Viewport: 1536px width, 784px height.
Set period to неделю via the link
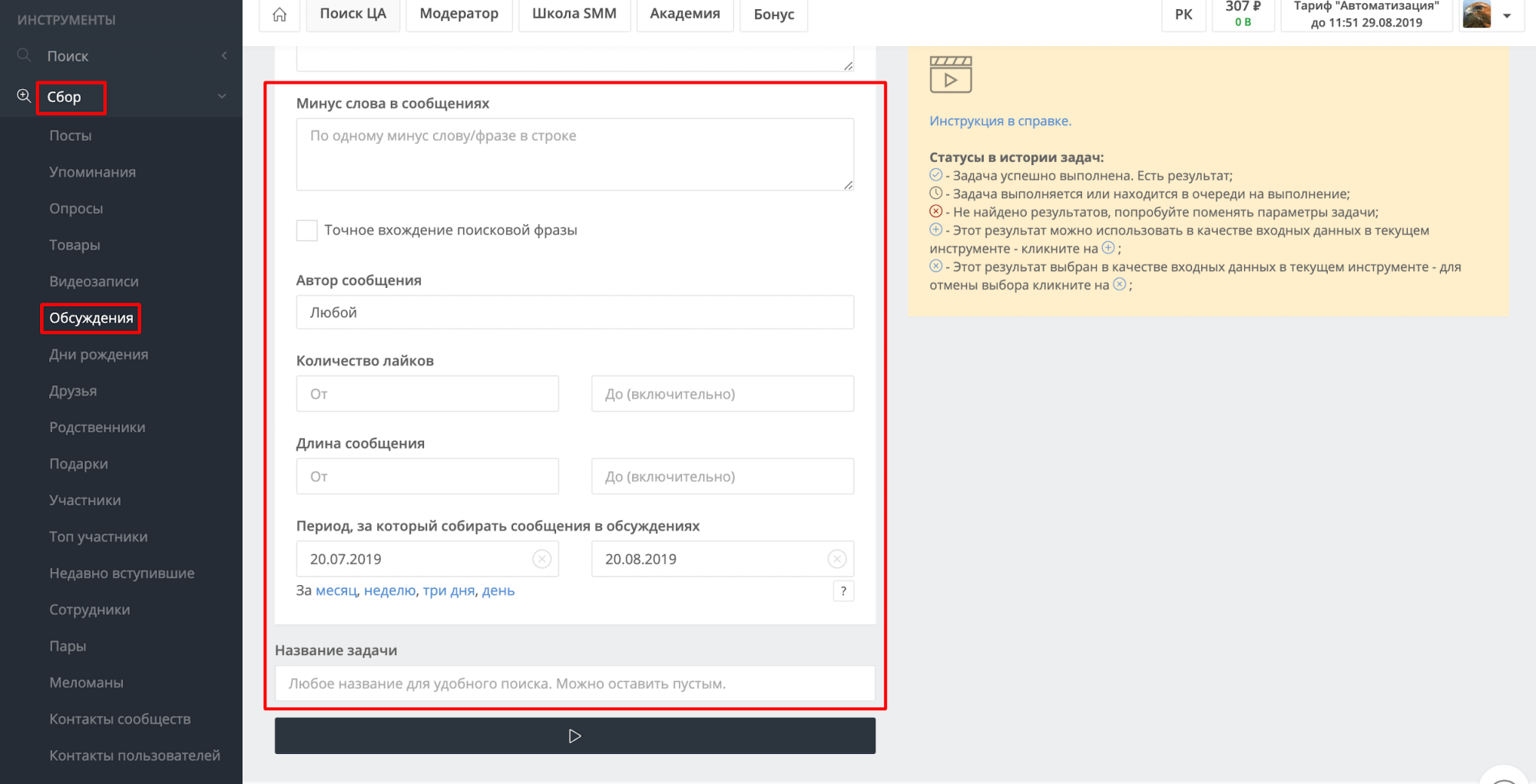pos(389,590)
